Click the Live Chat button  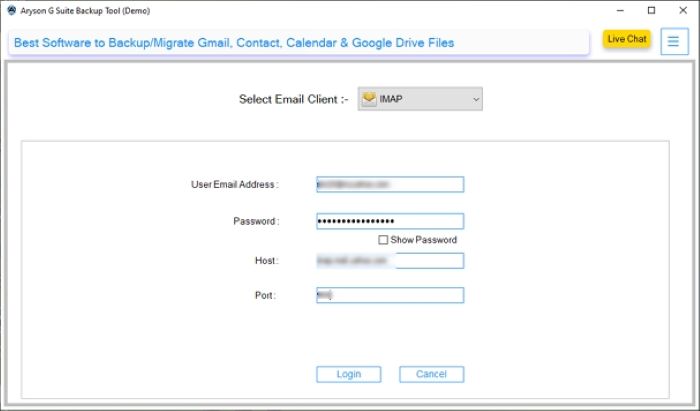click(x=627, y=39)
